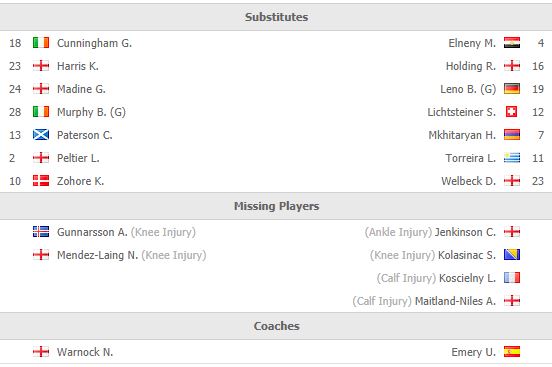Click the Egyptian flag next to Elneny M.

(512, 43)
